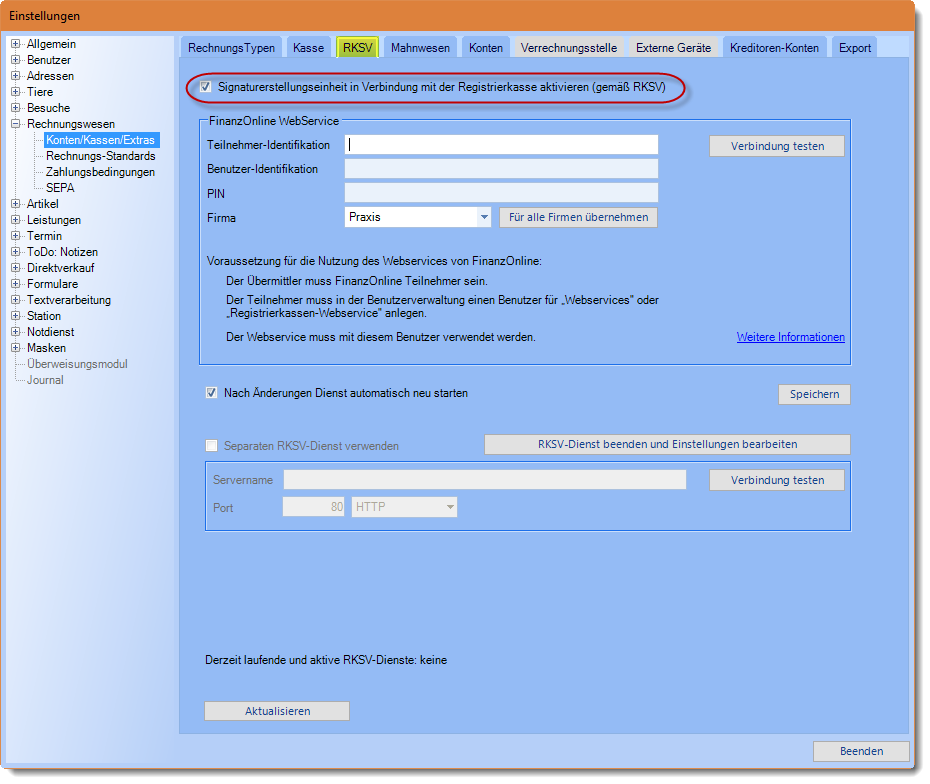This screenshot has width=930, height=784.
Task: Expand the Allgemein tree node
Action: (x=16, y=44)
